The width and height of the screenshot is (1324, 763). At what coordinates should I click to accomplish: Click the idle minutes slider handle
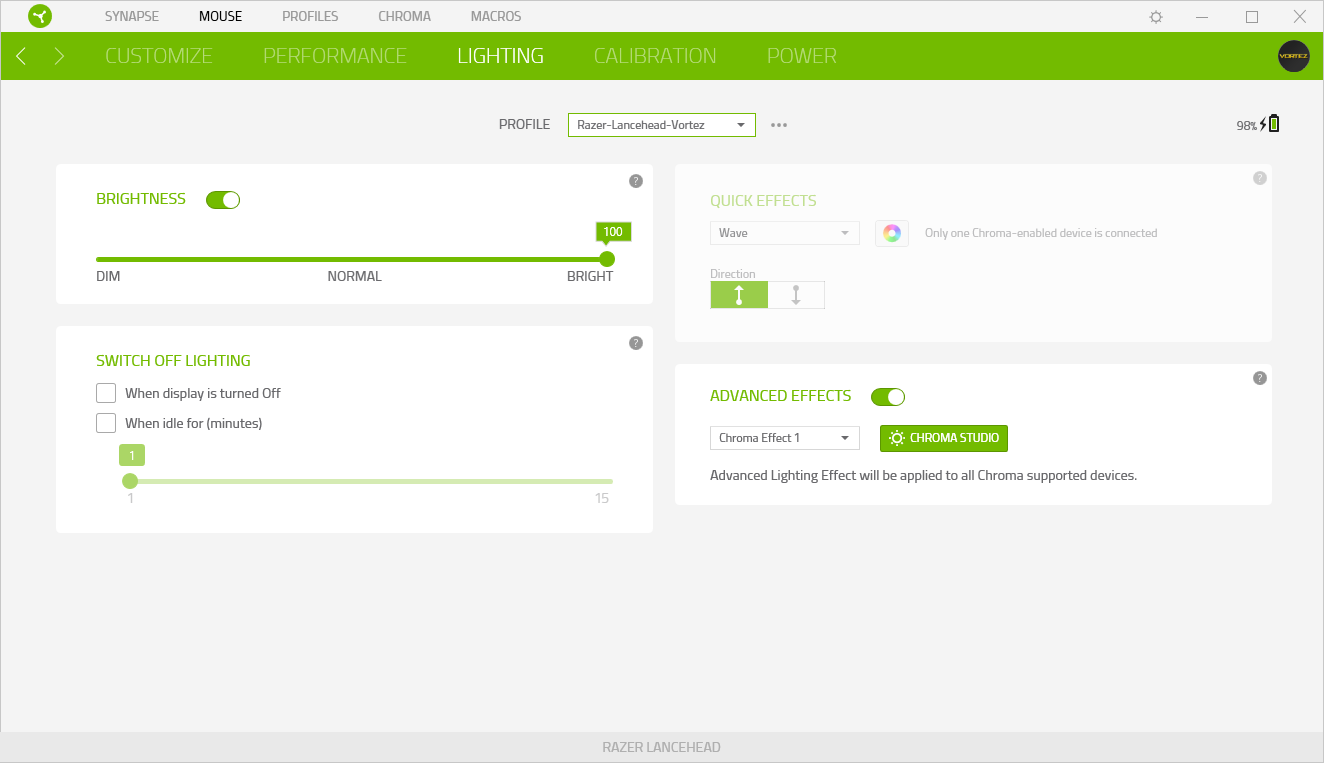coord(130,481)
